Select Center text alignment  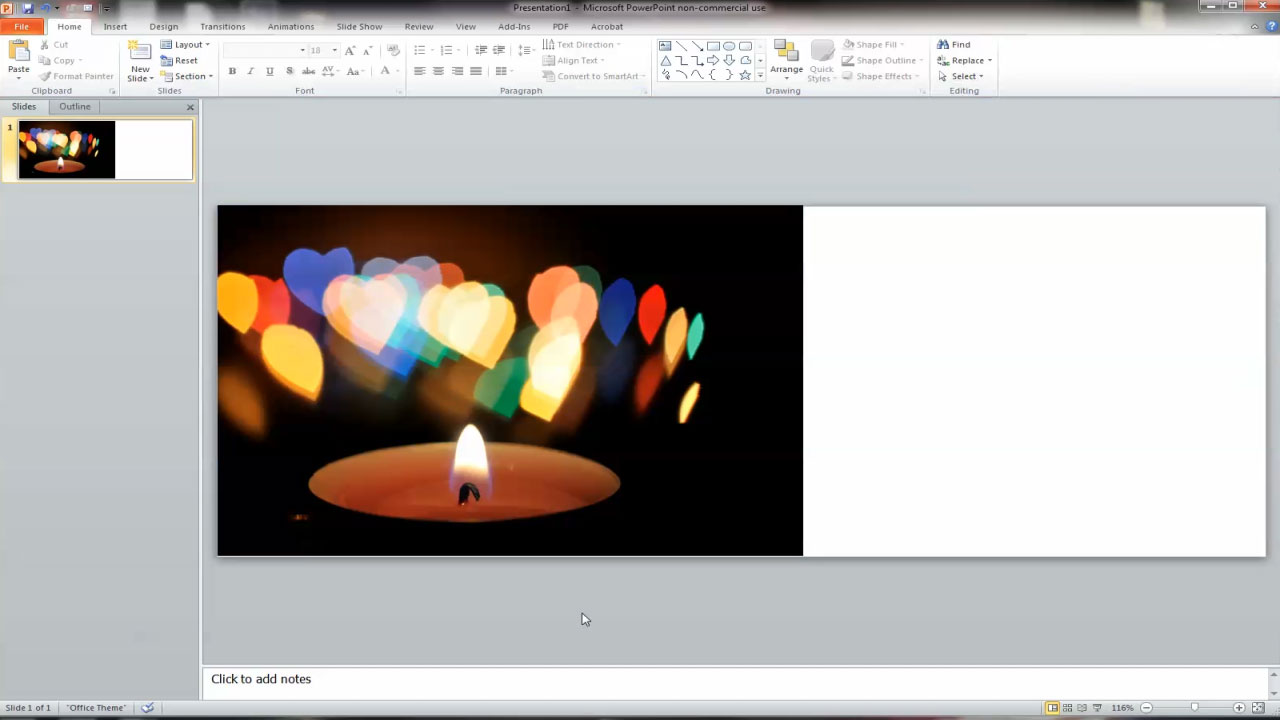click(438, 71)
